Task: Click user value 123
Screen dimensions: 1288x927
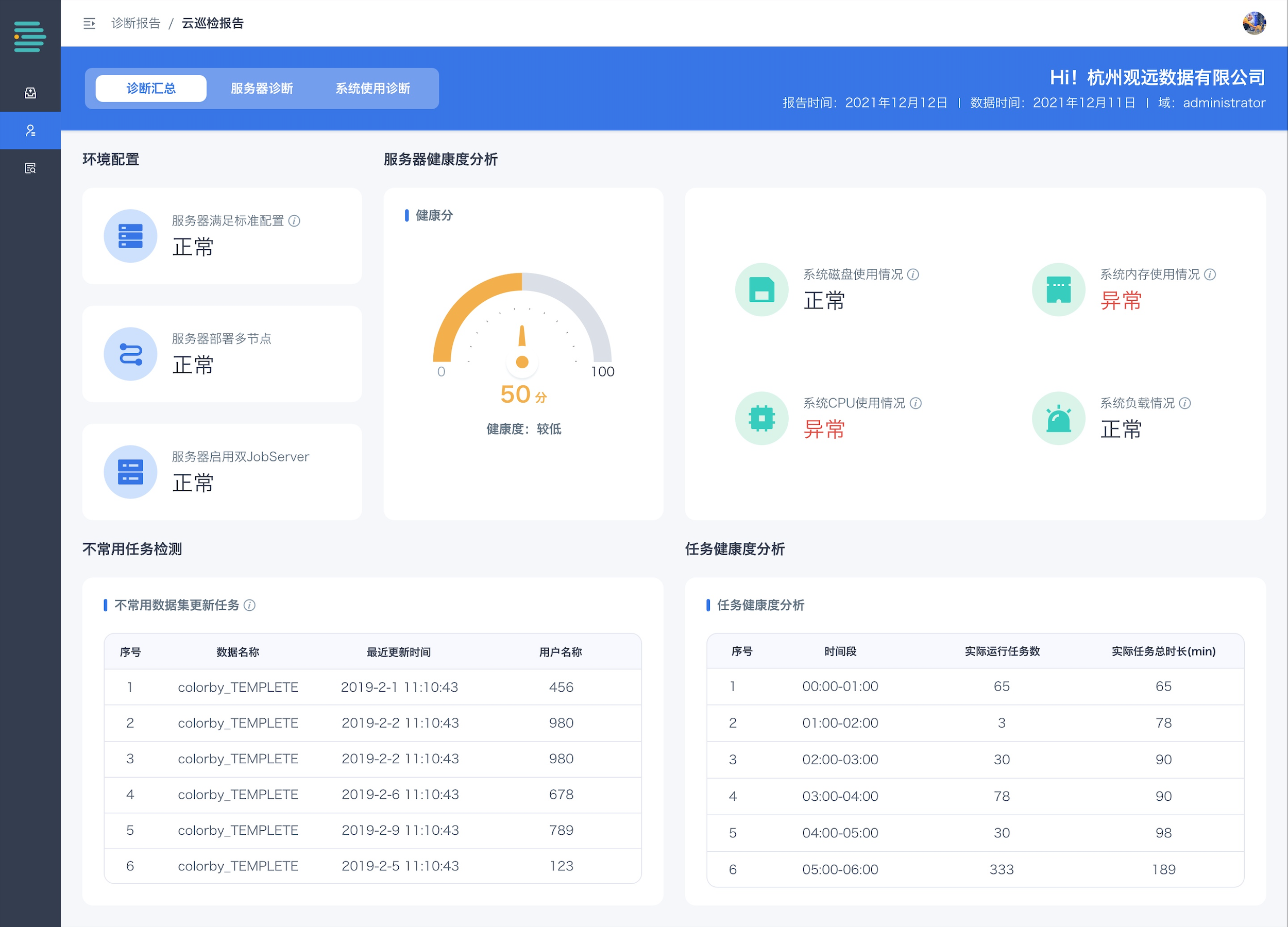Action: (x=561, y=866)
